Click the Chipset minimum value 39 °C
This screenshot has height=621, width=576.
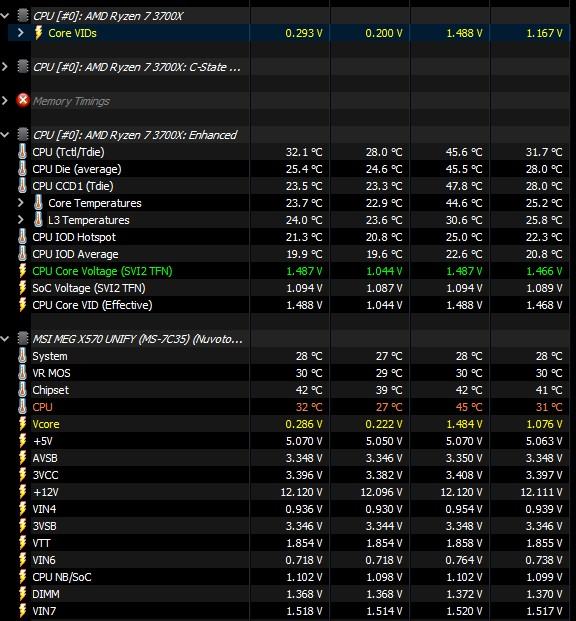tap(389, 390)
